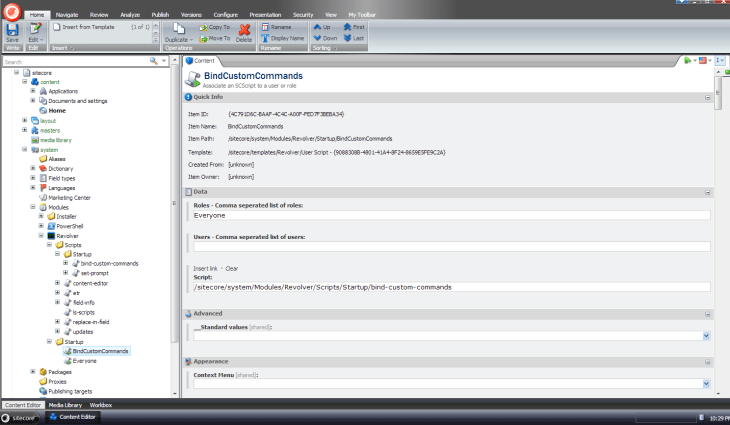Image resolution: width=730 pixels, height=425 pixels.
Task: Click the Users input field
Action: coord(452,247)
